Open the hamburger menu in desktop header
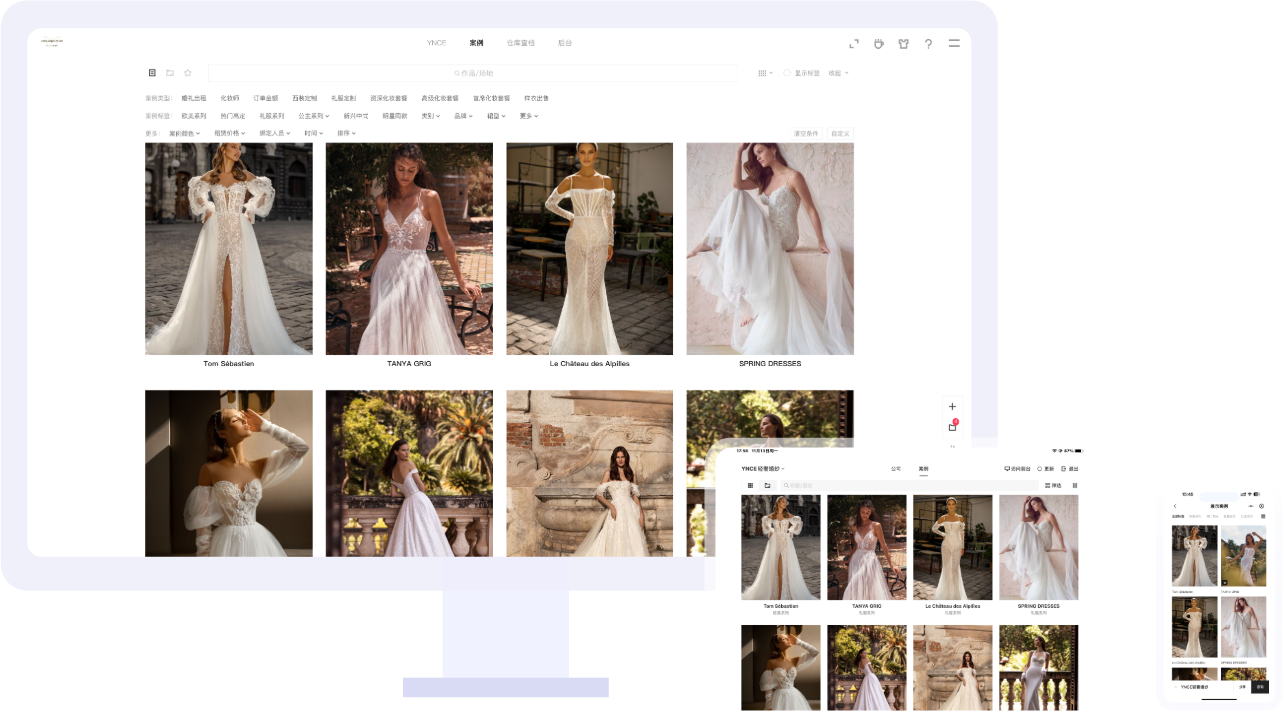The height and width of the screenshot is (722, 1284). pyautogui.click(x=954, y=44)
